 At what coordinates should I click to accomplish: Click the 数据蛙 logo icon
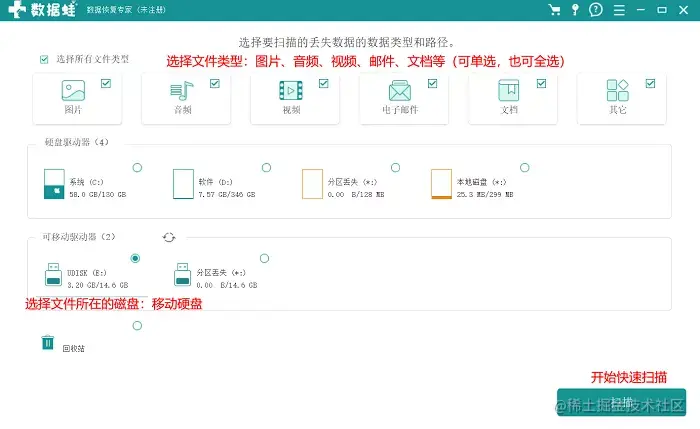17,9
